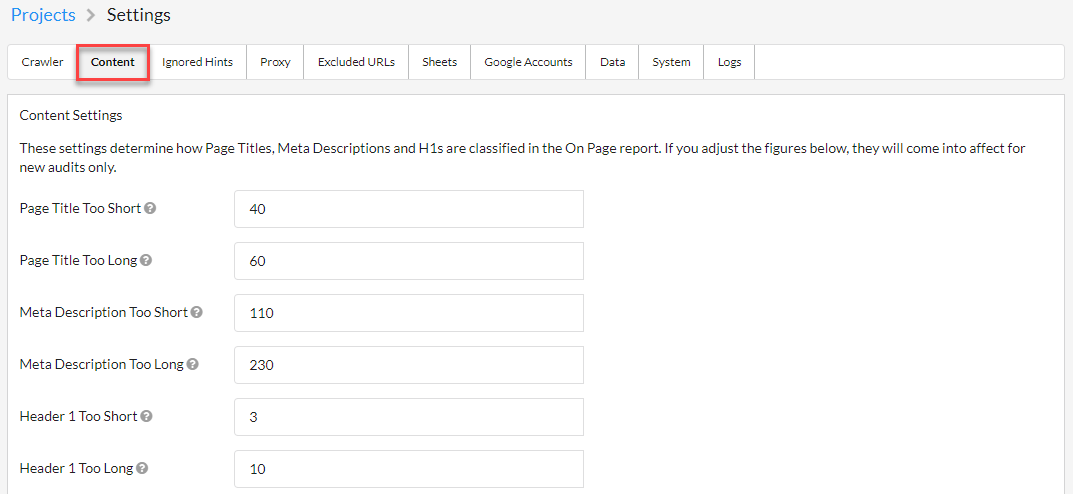The height and width of the screenshot is (494, 1073).
Task: Select the Data tab
Action: tap(612, 62)
